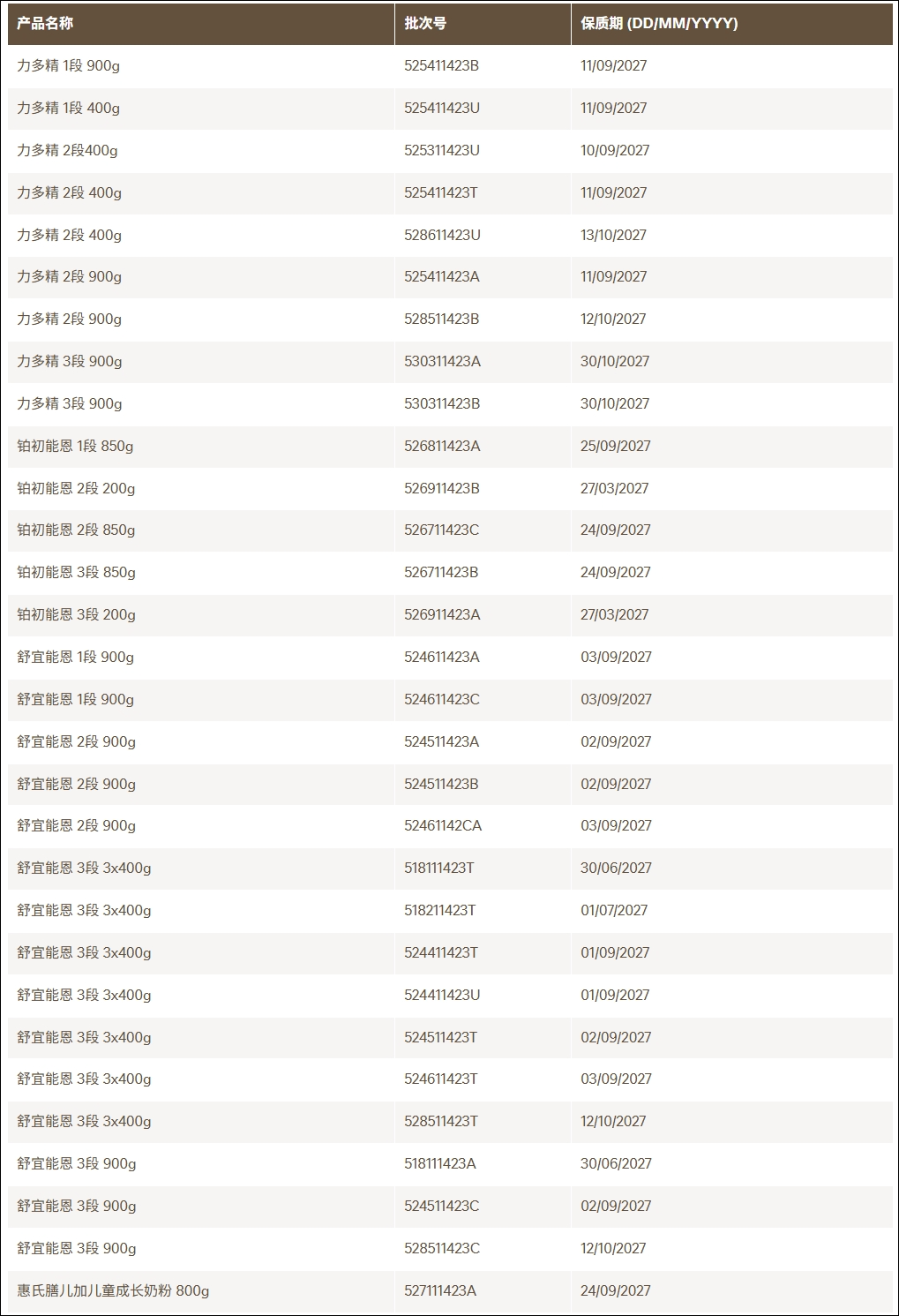The width and height of the screenshot is (899, 1316).
Task: Select batch number 518111423A
Action: [439, 1163]
